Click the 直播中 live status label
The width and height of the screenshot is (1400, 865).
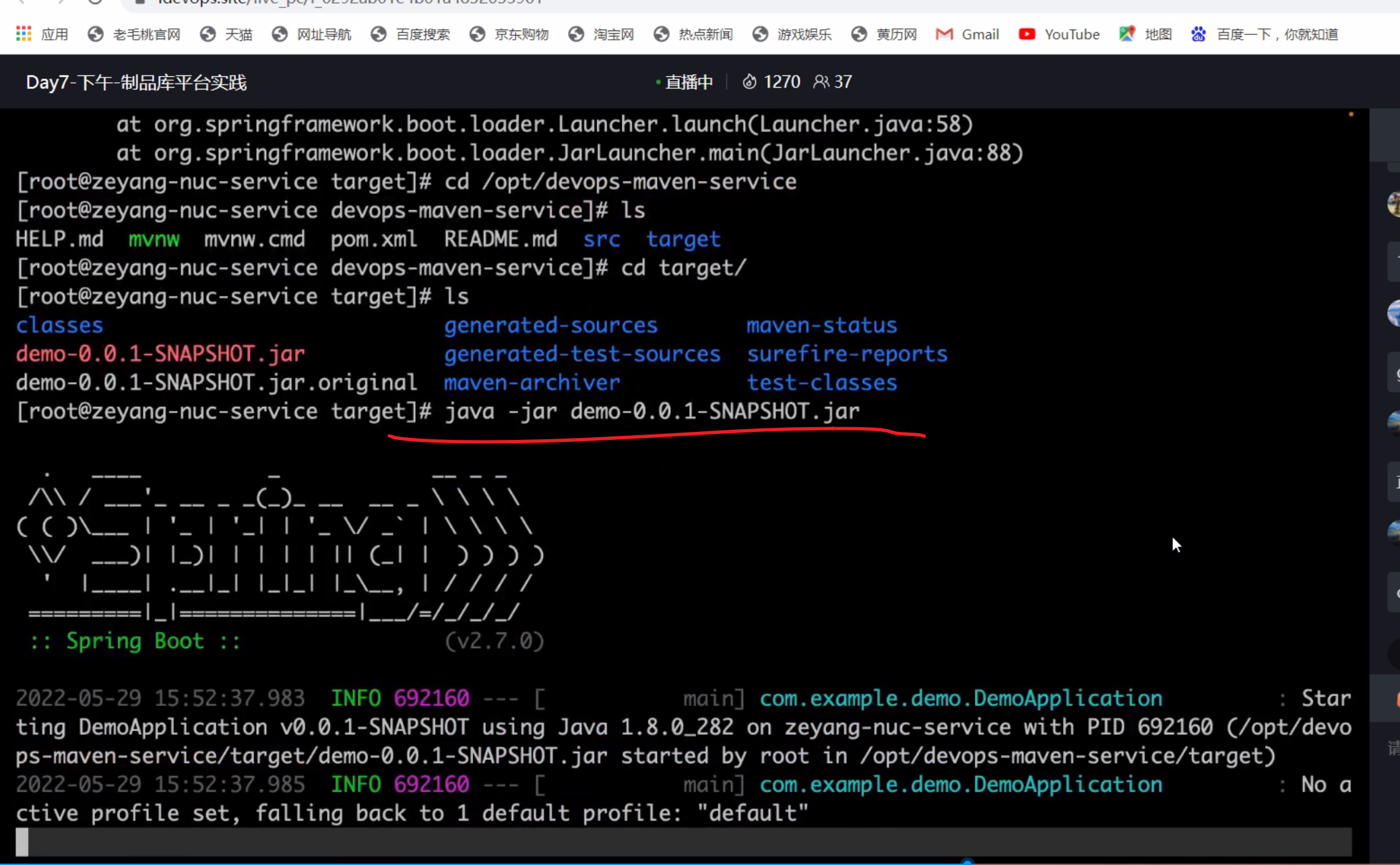[689, 82]
